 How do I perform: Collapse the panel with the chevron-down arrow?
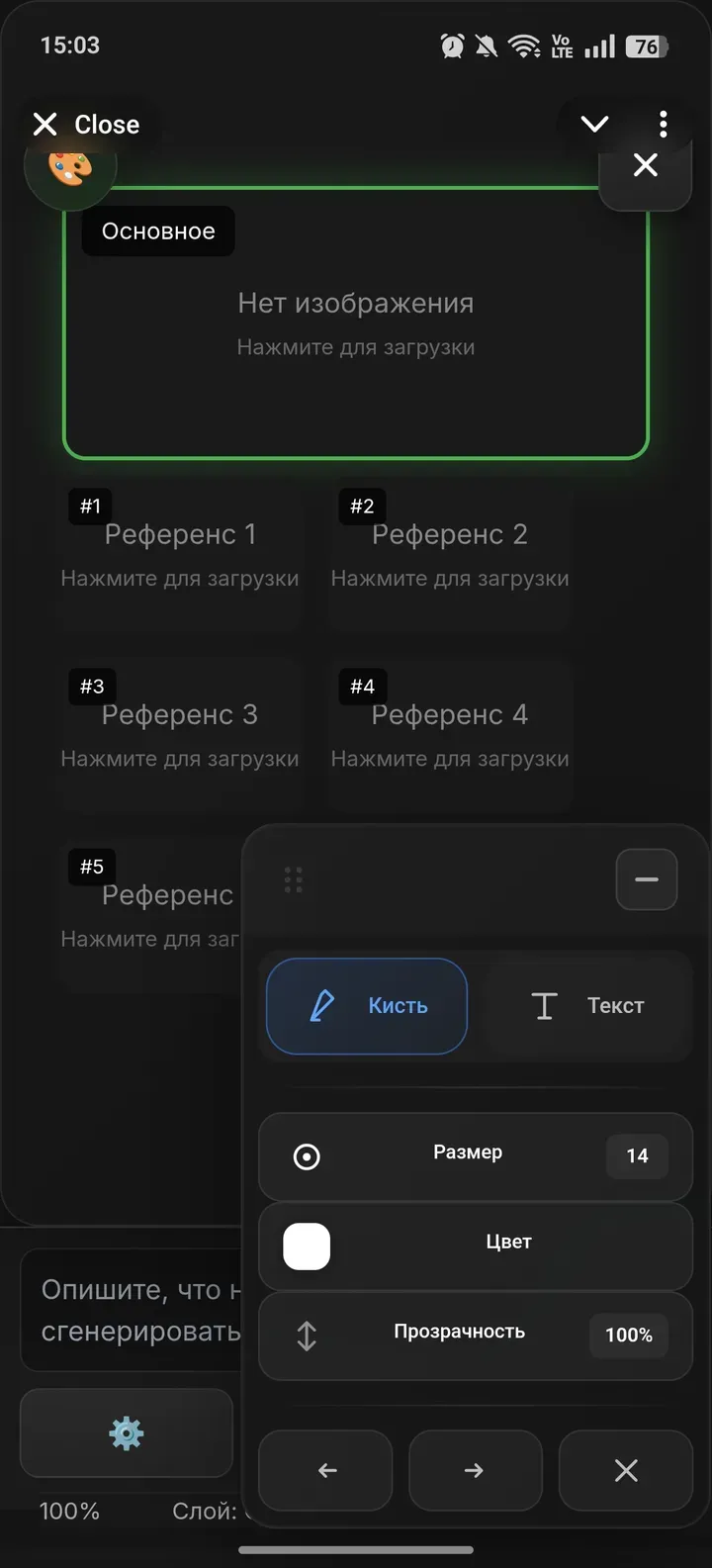pos(594,124)
